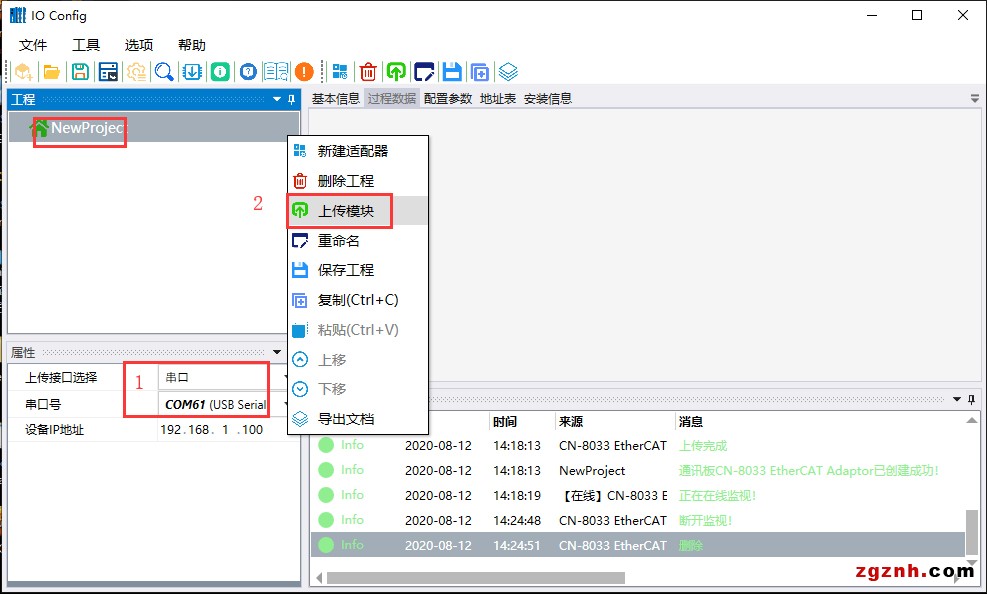Collapse the 属性 panel with its chevron
The image size is (987, 594).
pos(278,352)
